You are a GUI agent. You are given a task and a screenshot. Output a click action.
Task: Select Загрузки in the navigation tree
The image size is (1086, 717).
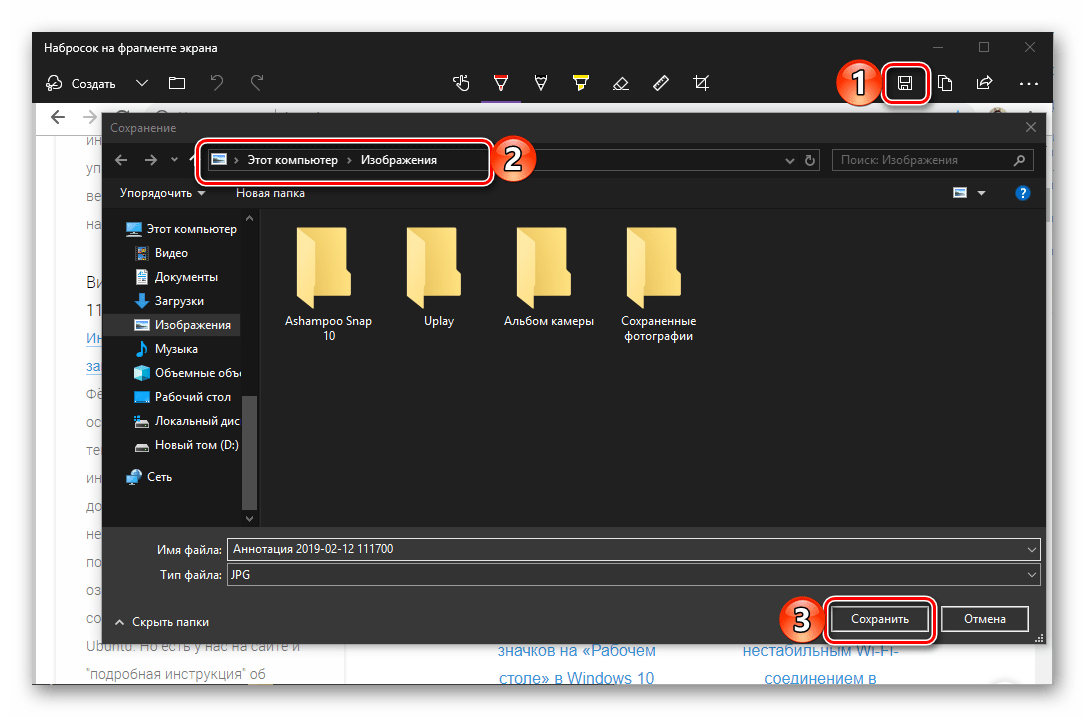pos(179,301)
